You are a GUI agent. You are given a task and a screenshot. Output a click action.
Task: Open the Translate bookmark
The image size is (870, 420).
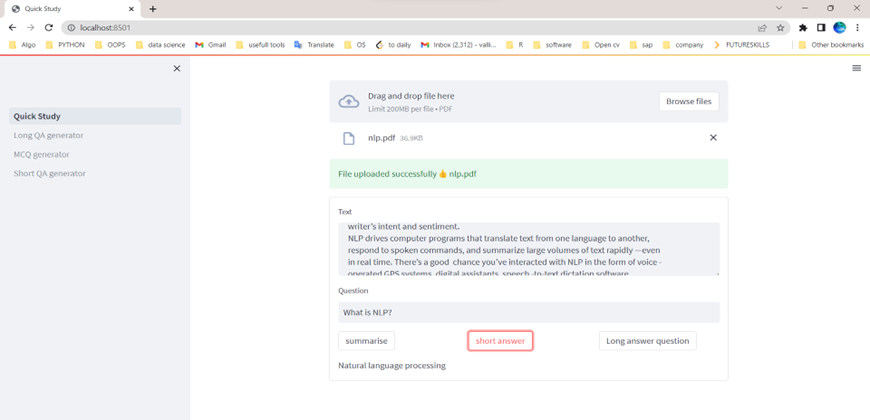click(314, 45)
